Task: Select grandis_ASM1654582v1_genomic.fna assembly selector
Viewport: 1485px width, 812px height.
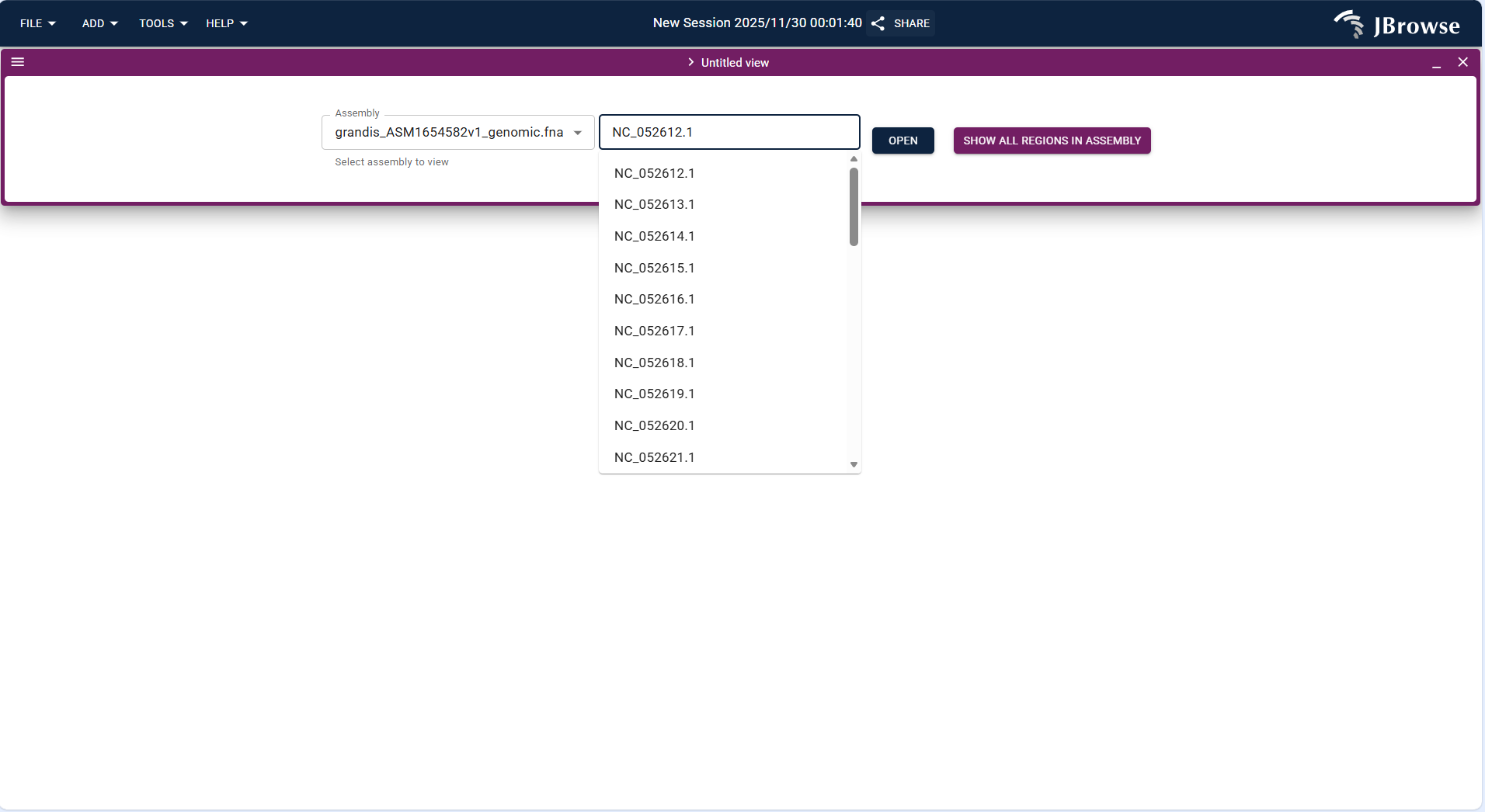Action: click(450, 132)
